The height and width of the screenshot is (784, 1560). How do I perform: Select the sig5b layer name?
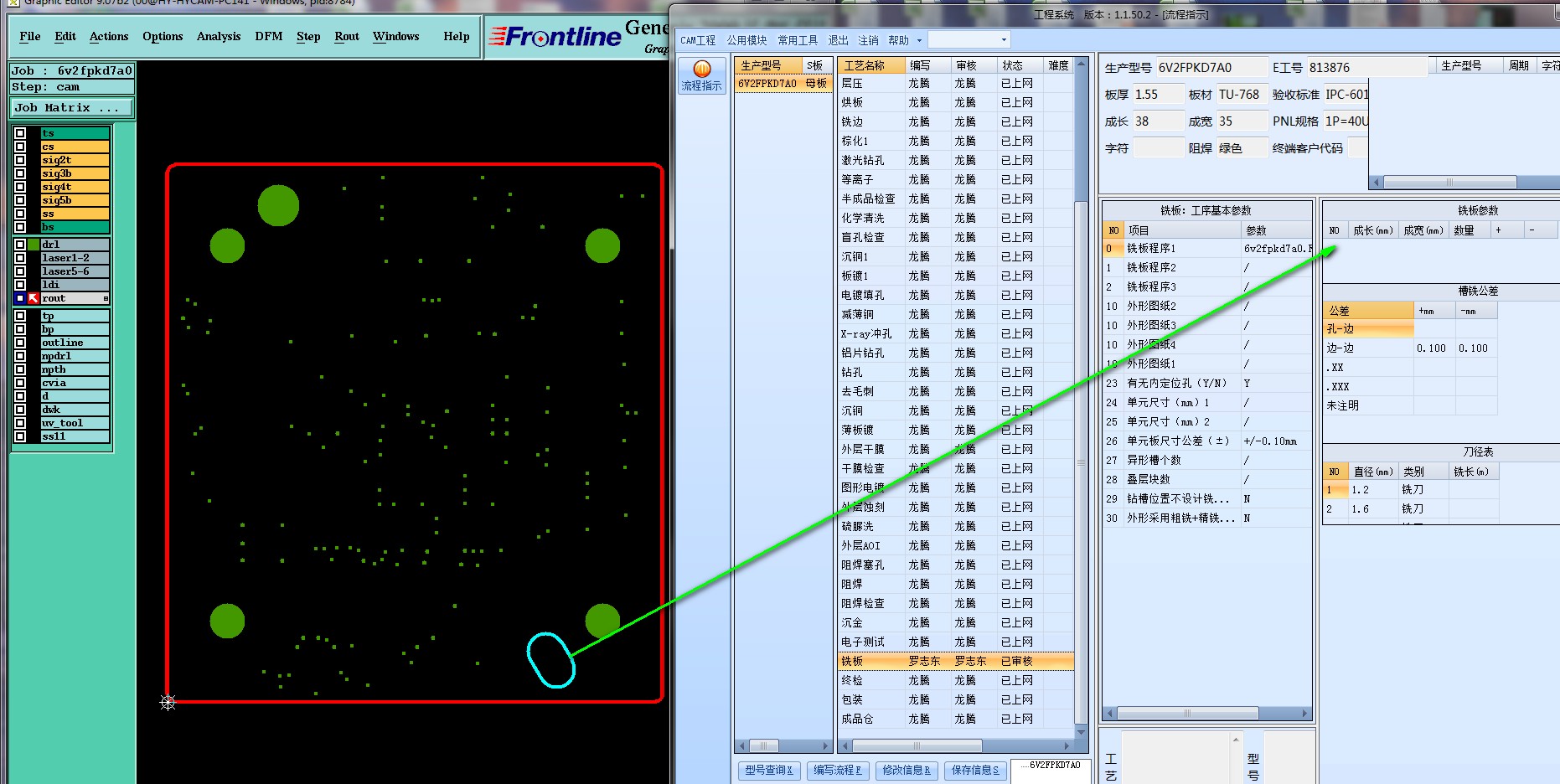[75, 200]
